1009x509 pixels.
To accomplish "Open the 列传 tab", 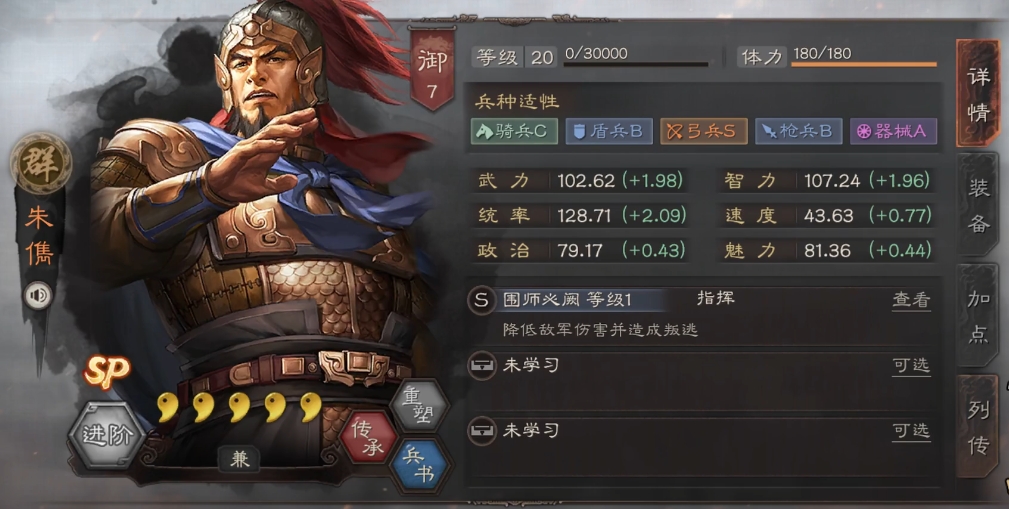I will pos(977,427).
